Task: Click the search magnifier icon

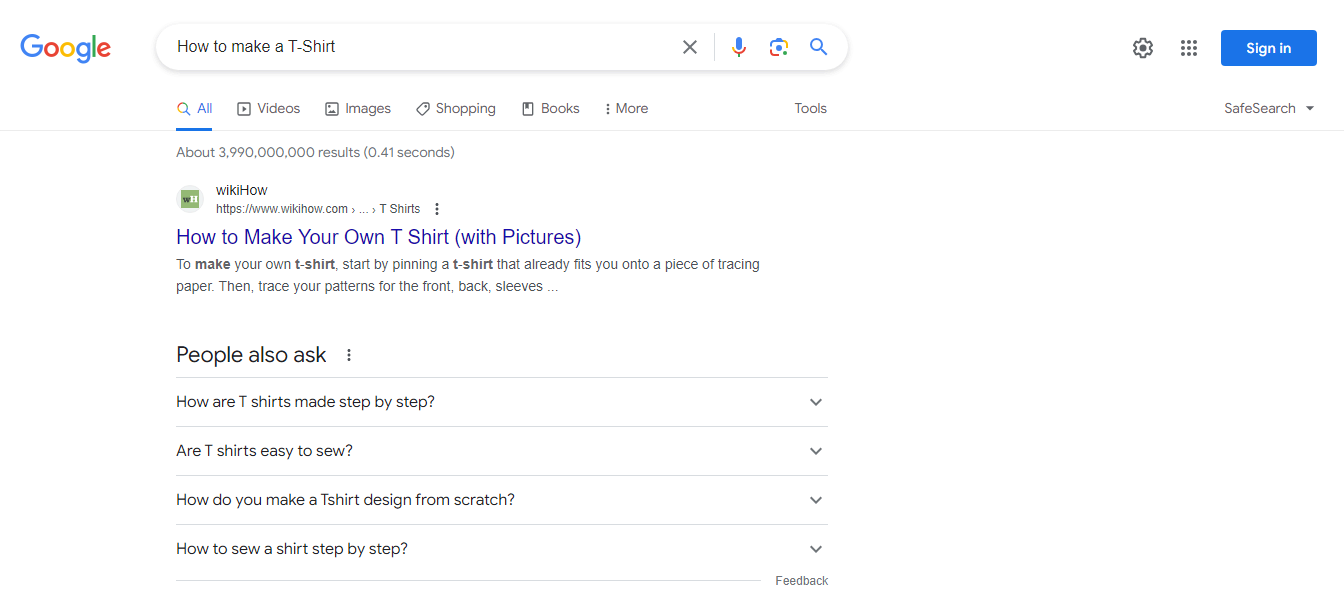Action: pos(818,46)
